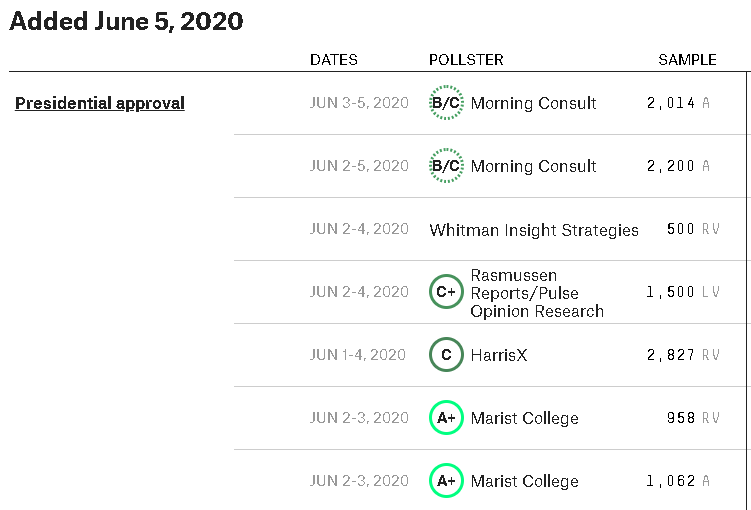Click B/C grade badge for Jun 2-5 Morning Consult
Viewport: 751px width, 510px height.
[446, 166]
